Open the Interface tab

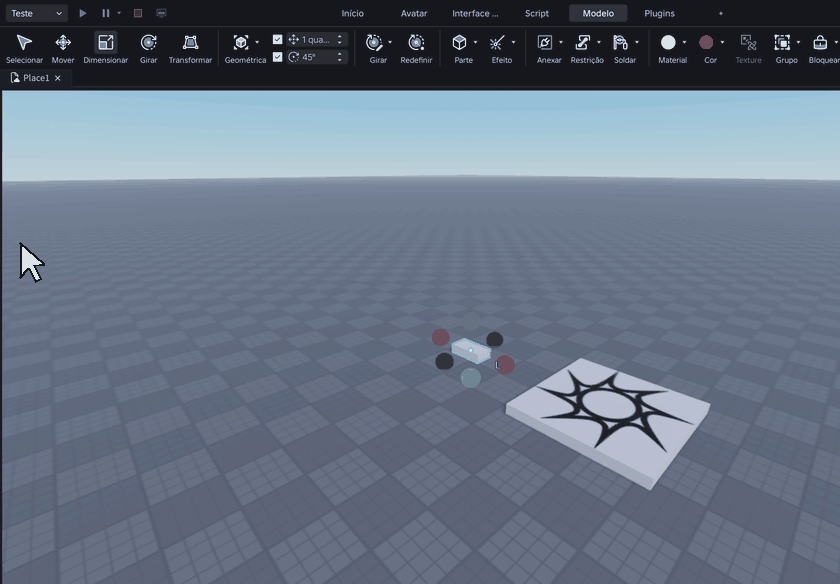pos(475,13)
